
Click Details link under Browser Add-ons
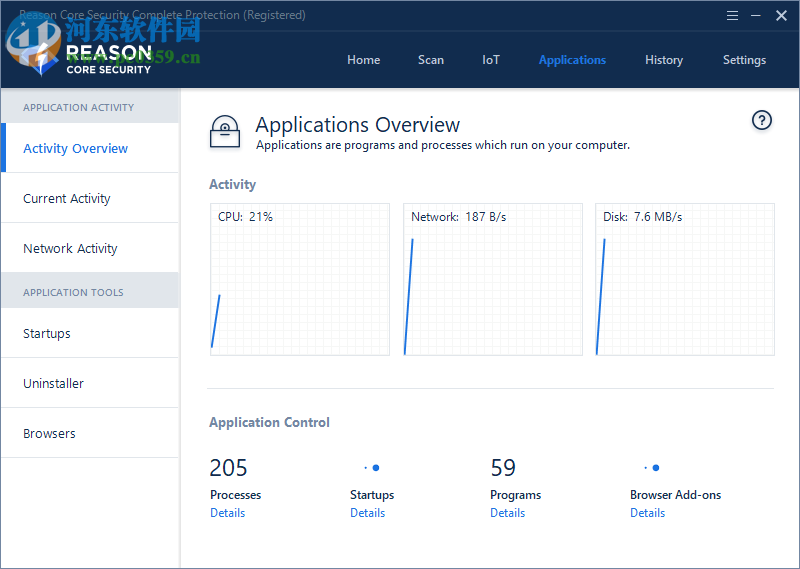tap(647, 513)
